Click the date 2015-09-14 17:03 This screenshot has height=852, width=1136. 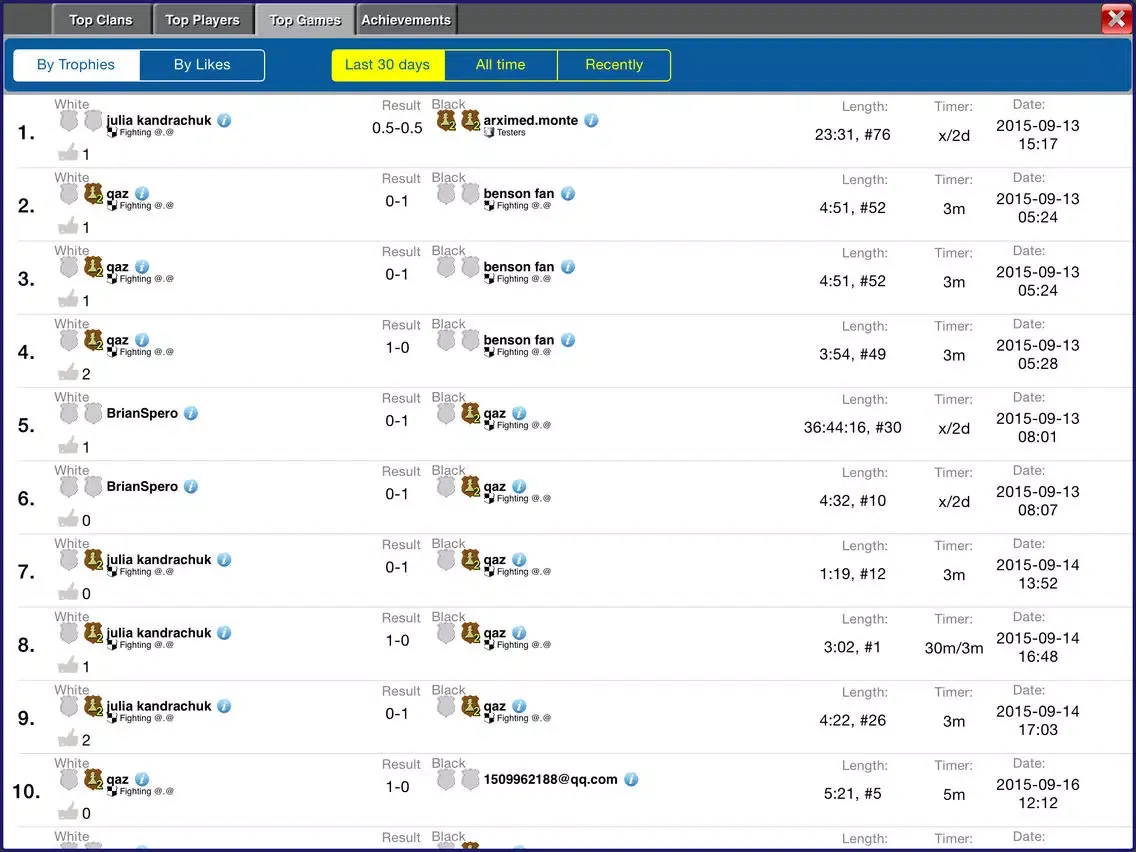1037,720
